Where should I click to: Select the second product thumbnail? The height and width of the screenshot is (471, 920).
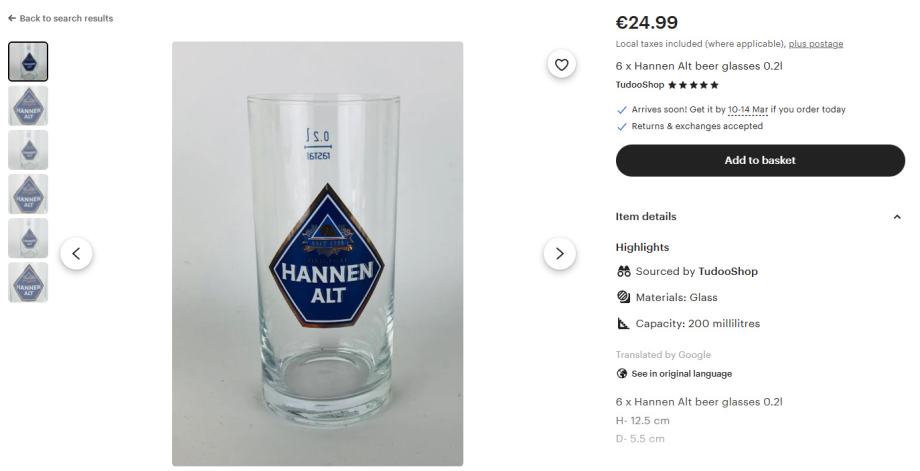tap(28, 106)
